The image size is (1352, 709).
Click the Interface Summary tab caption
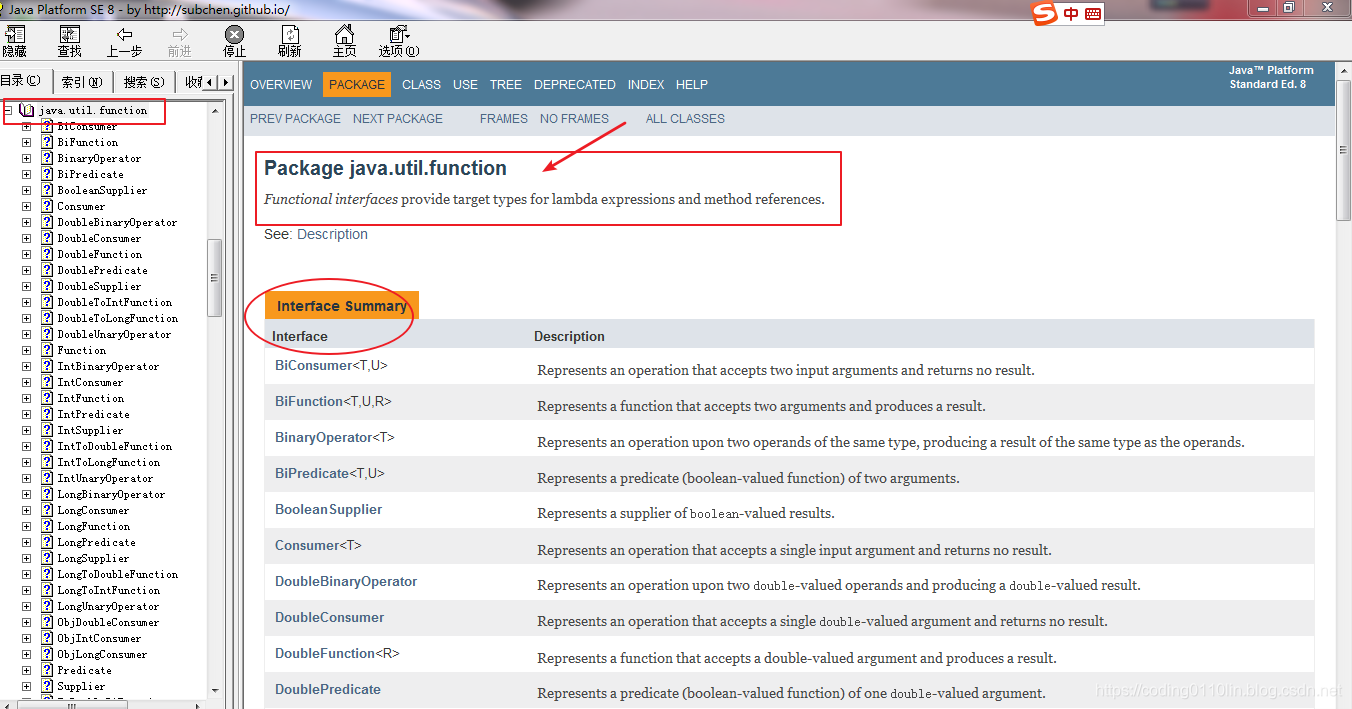point(342,306)
